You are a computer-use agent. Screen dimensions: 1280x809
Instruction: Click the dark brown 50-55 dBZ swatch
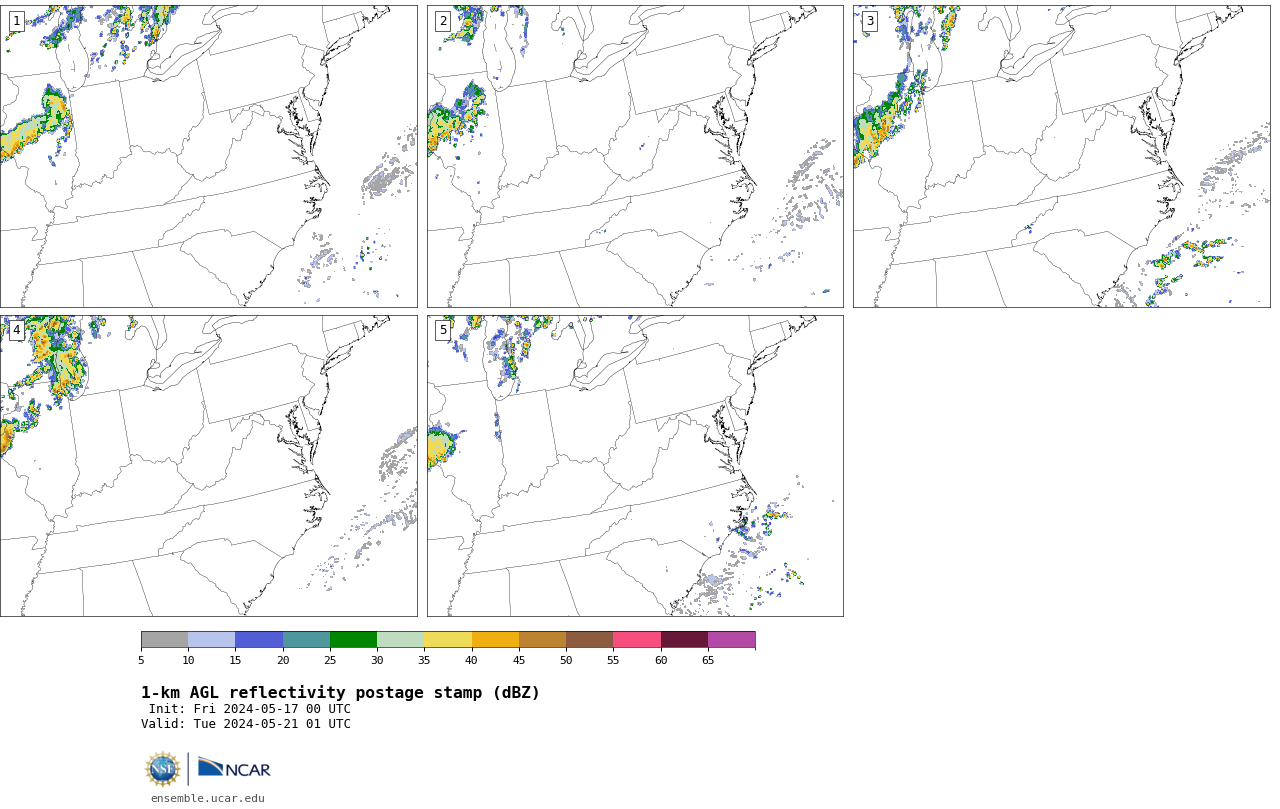[x=590, y=640]
